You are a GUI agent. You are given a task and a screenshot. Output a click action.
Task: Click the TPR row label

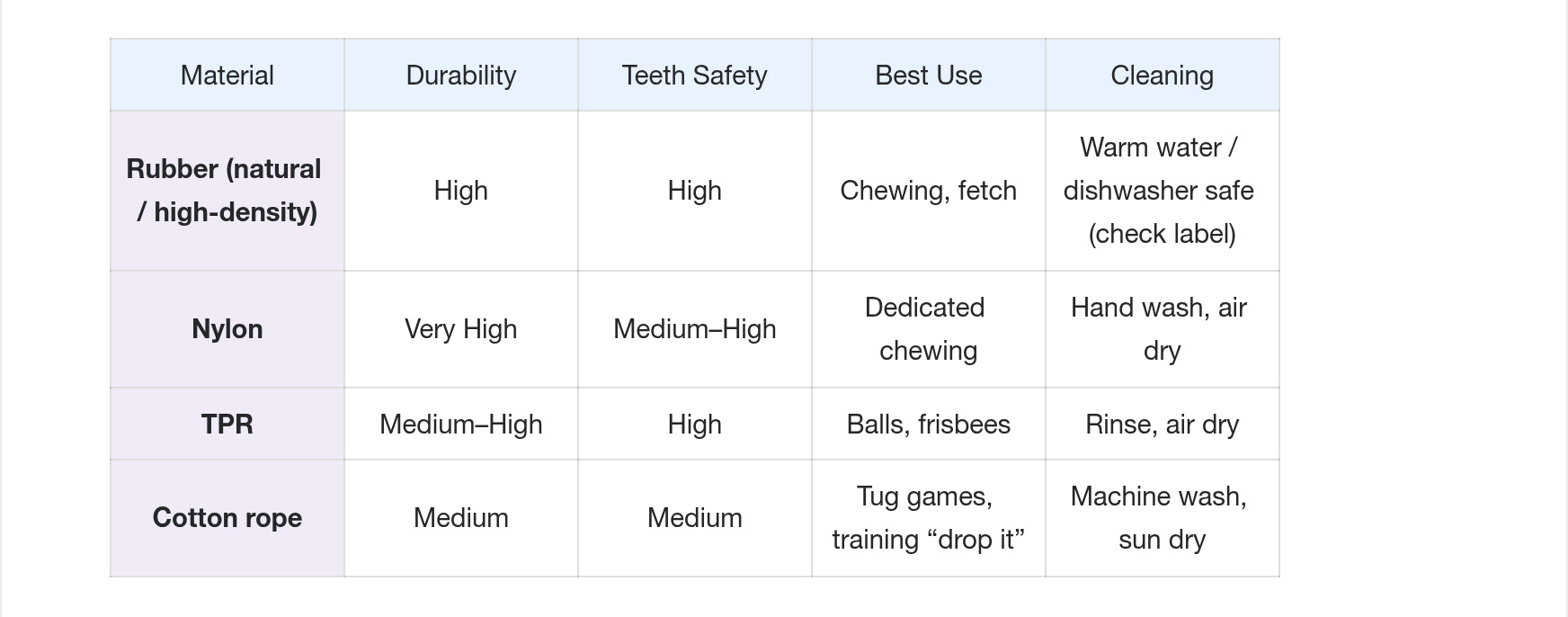tap(227, 425)
